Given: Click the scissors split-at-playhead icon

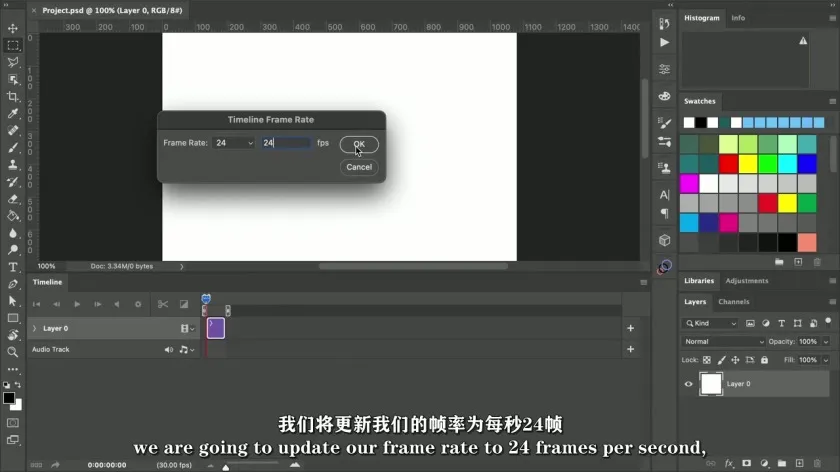Looking at the screenshot, I should [163, 304].
